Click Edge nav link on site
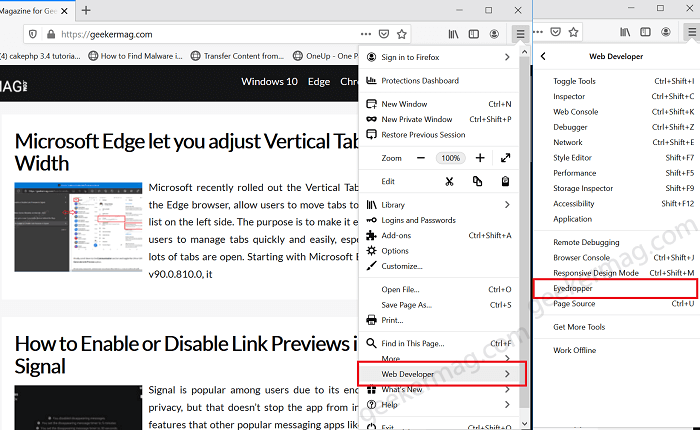 [x=319, y=82]
